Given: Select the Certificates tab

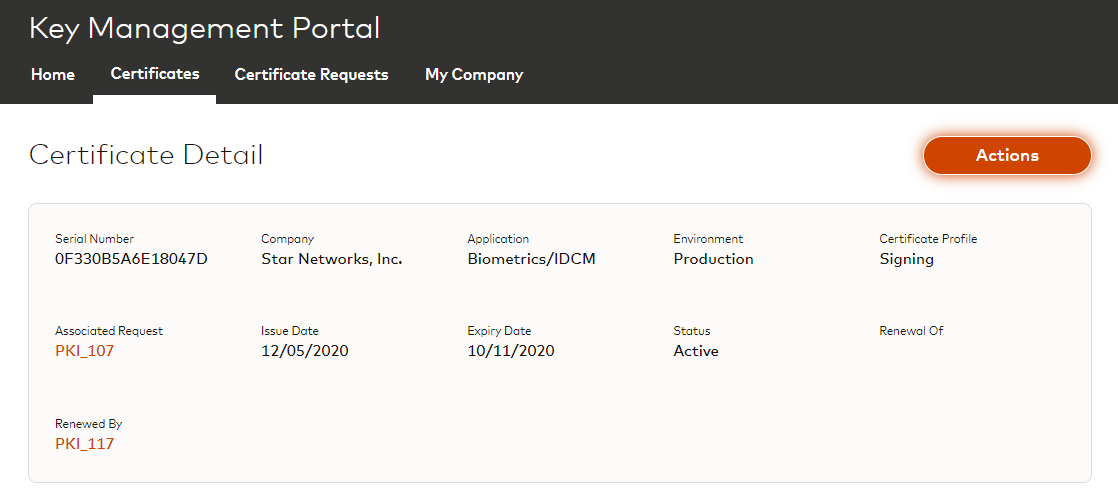Looking at the screenshot, I should coord(155,74).
